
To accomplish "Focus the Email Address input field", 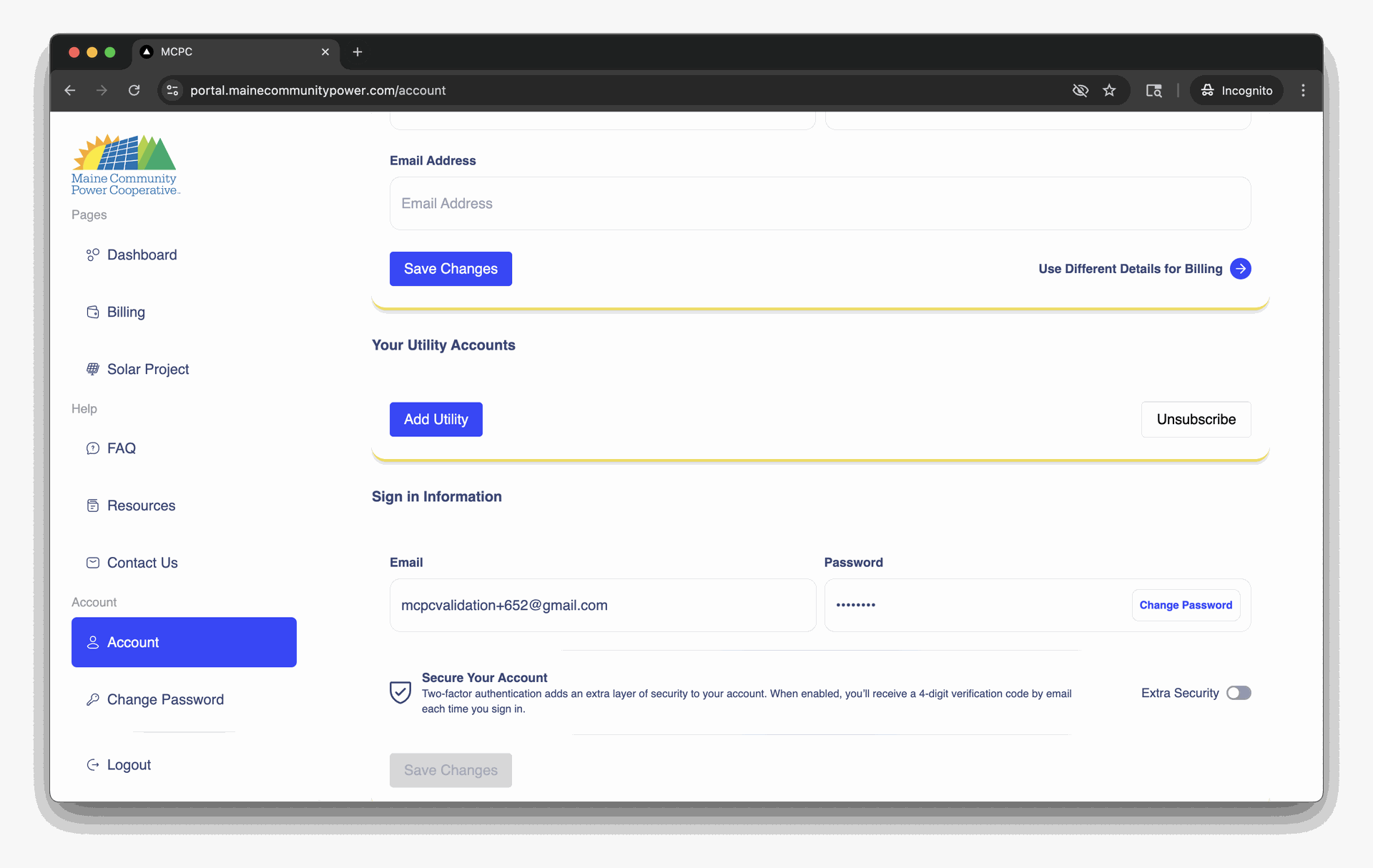I will (820, 203).
